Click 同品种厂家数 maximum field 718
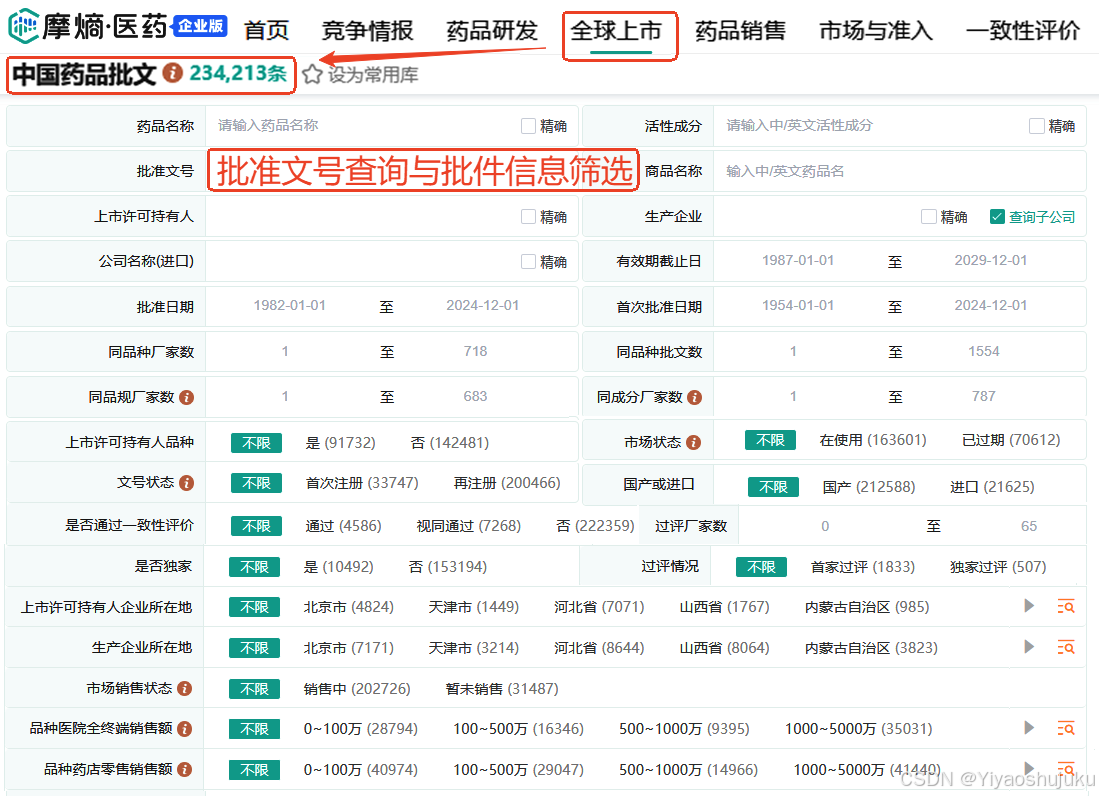 tap(475, 351)
